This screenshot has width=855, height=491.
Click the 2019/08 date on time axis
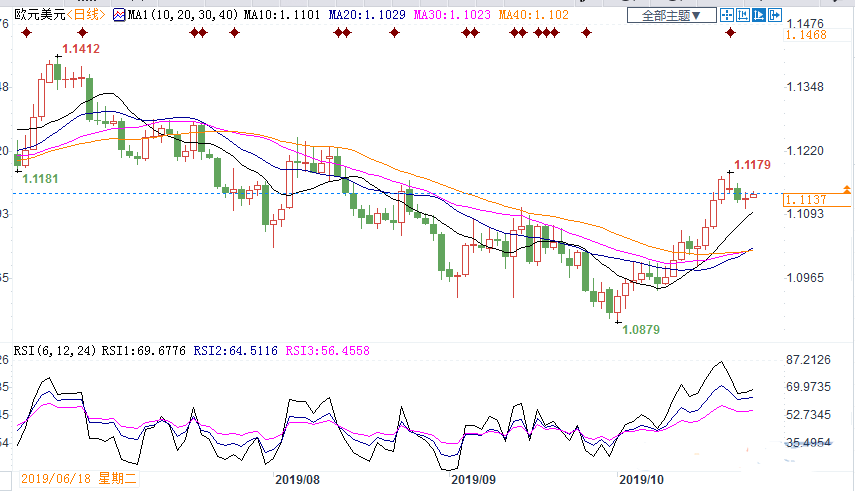(297, 480)
